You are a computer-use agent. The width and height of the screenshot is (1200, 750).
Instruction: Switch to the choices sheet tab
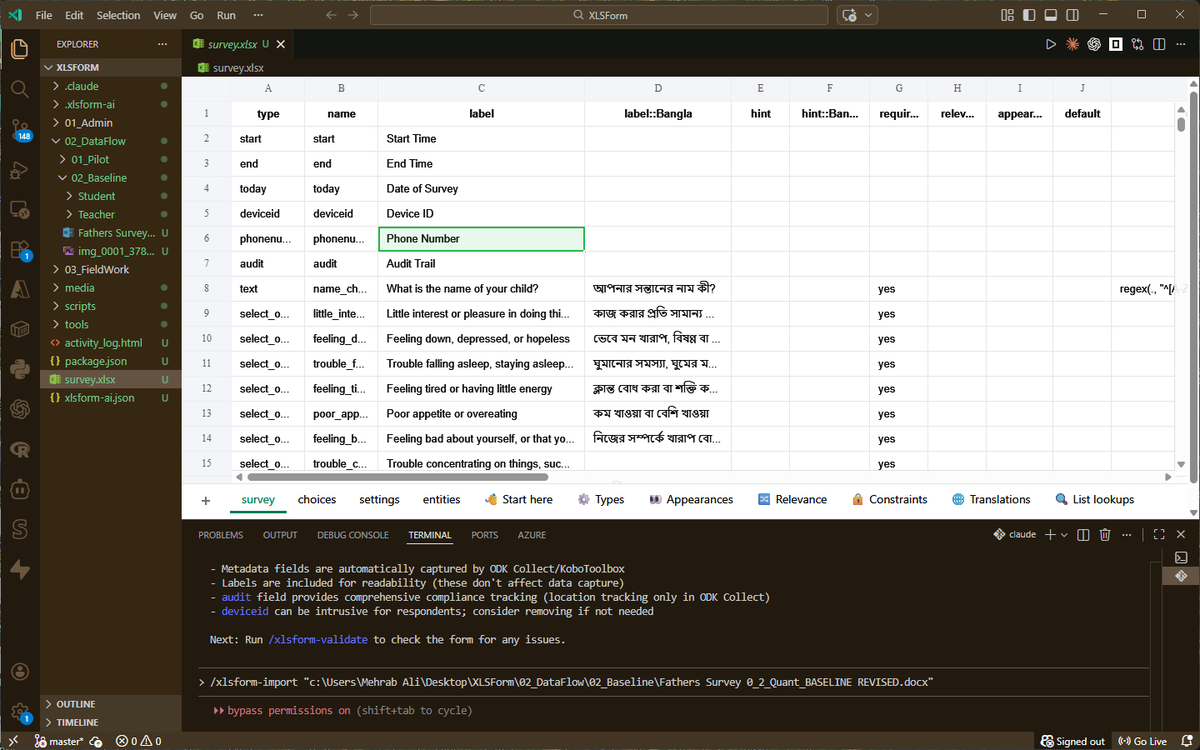(x=317, y=500)
